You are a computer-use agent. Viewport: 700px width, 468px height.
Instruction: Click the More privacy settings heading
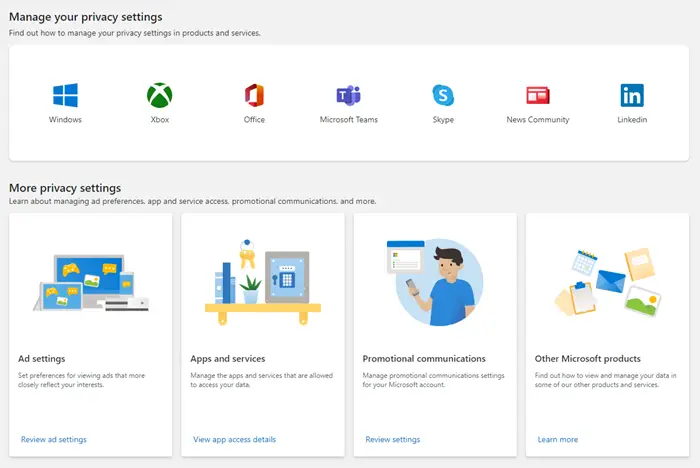tap(65, 188)
